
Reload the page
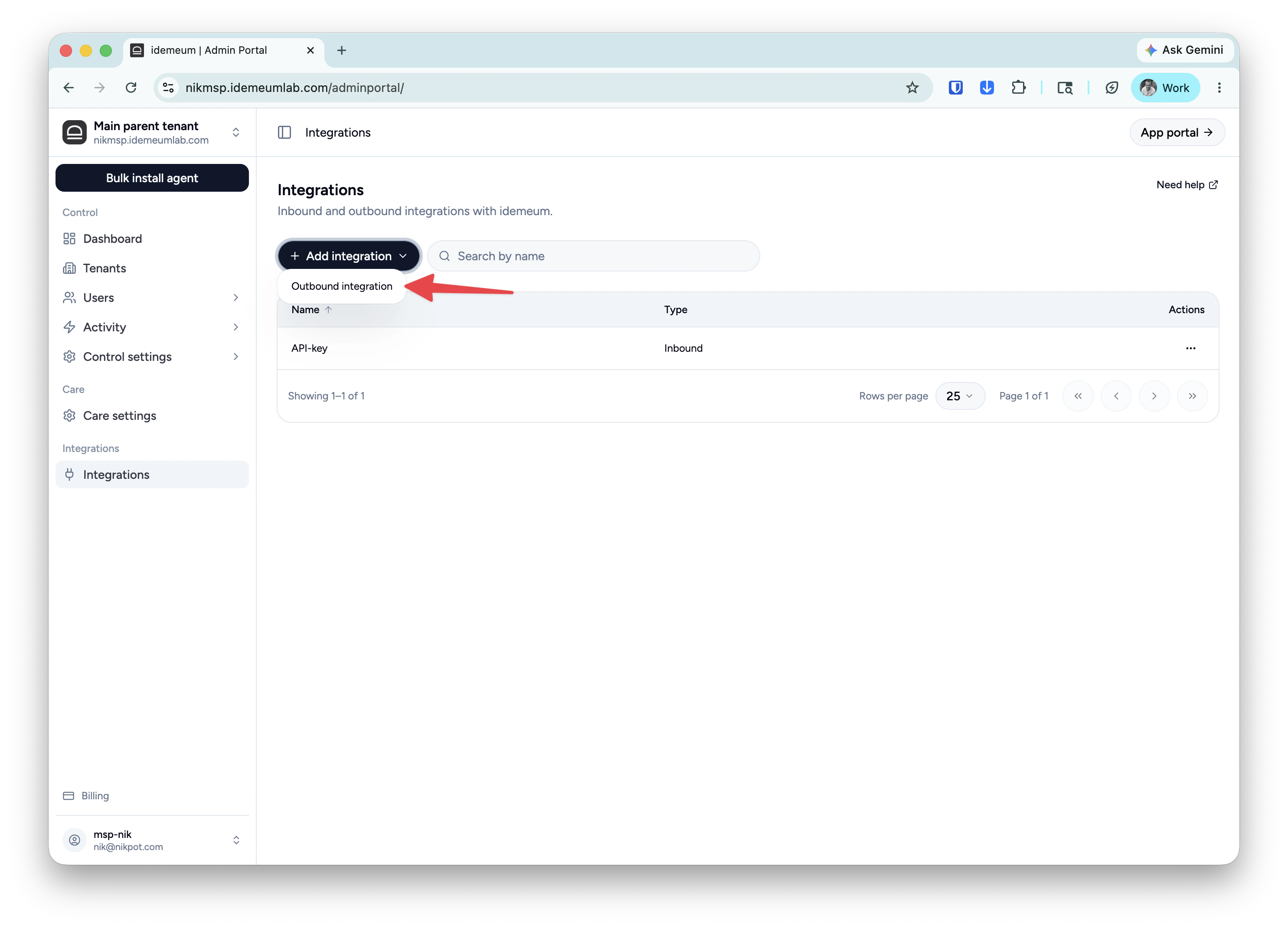click(x=131, y=88)
